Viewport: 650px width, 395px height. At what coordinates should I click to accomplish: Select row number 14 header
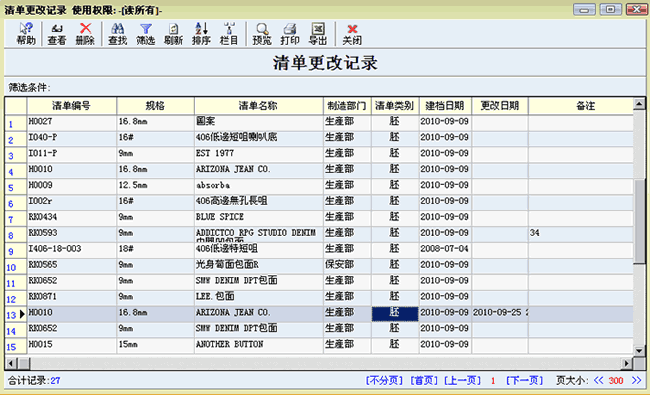16,331
